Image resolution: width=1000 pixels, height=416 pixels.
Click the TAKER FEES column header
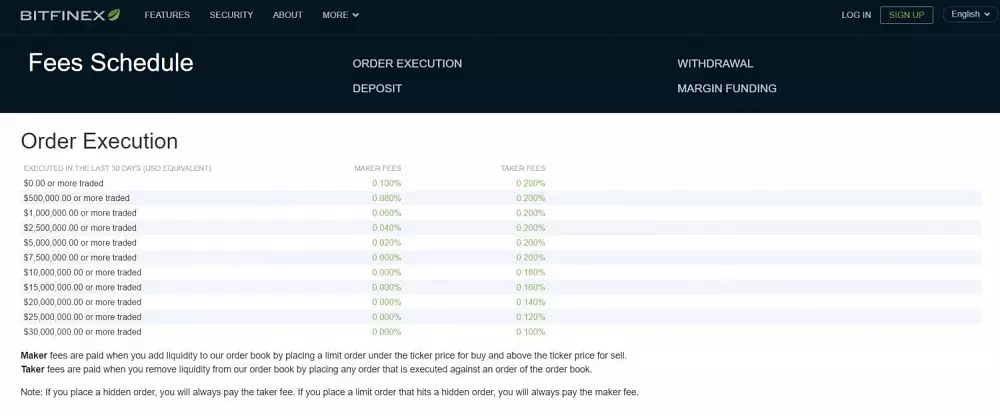[x=523, y=168]
